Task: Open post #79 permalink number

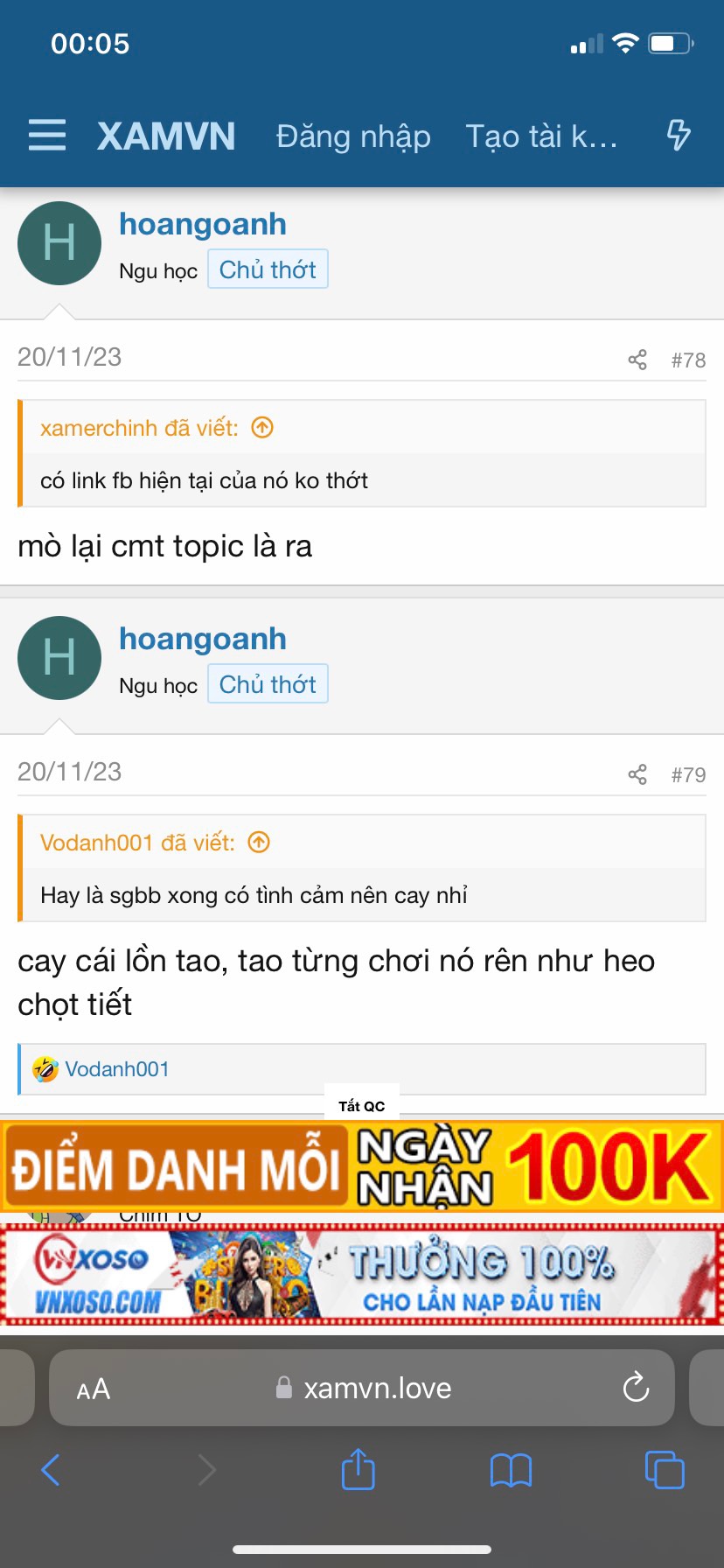Action: click(x=688, y=774)
